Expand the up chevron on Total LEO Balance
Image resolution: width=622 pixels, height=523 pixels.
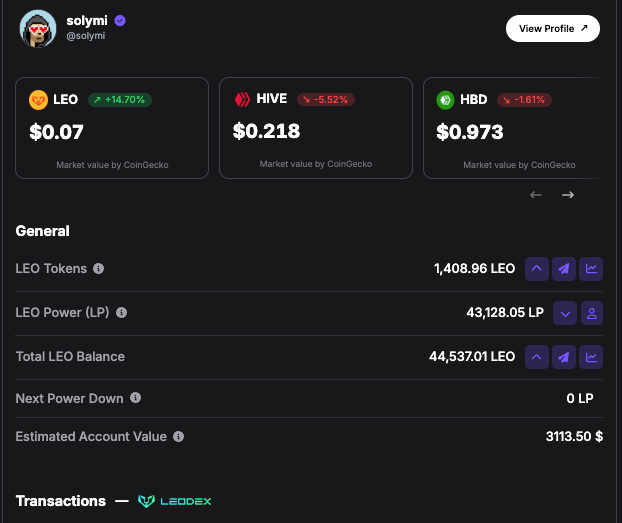(x=537, y=357)
